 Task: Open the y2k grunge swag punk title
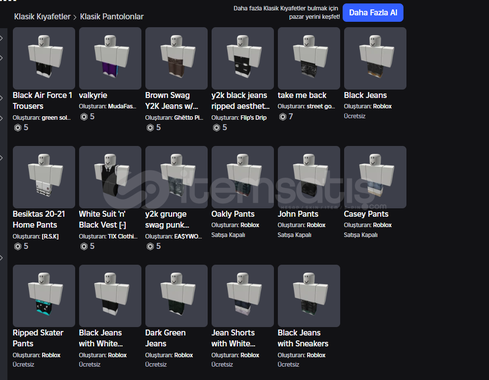pyautogui.click(x=167, y=219)
